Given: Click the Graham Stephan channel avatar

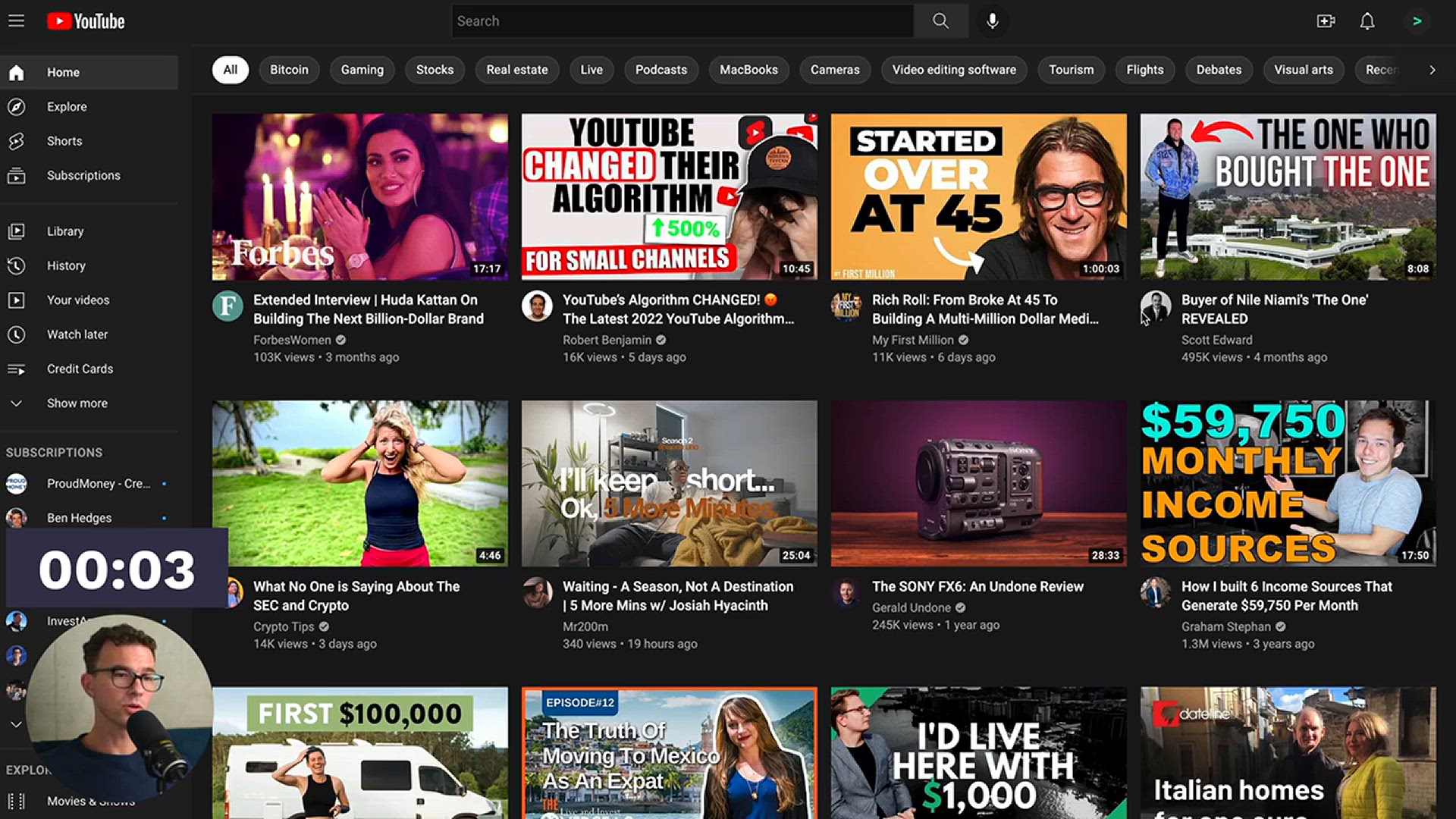Looking at the screenshot, I should pyautogui.click(x=1156, y=593).
